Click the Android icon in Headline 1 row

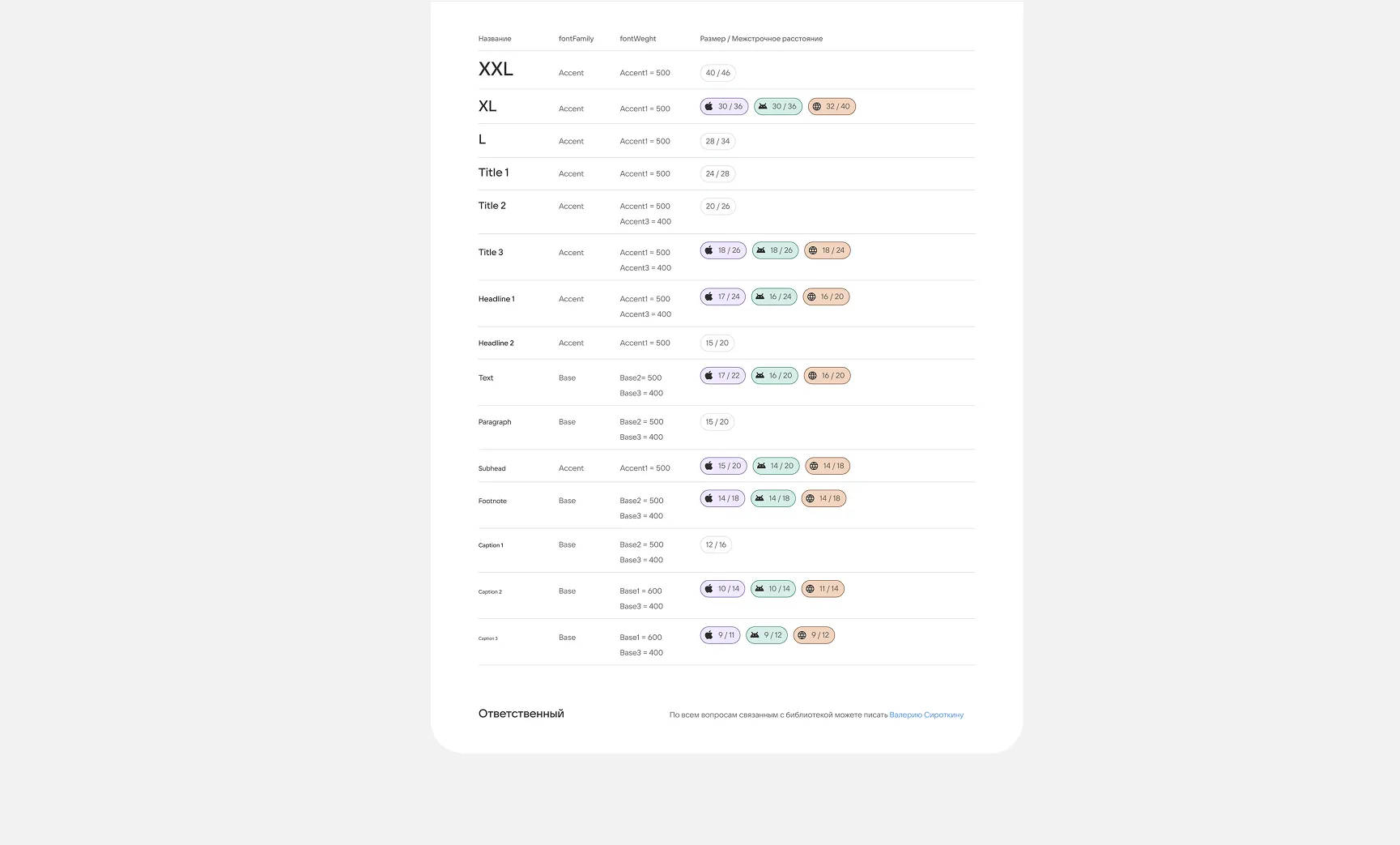[760, 297]
